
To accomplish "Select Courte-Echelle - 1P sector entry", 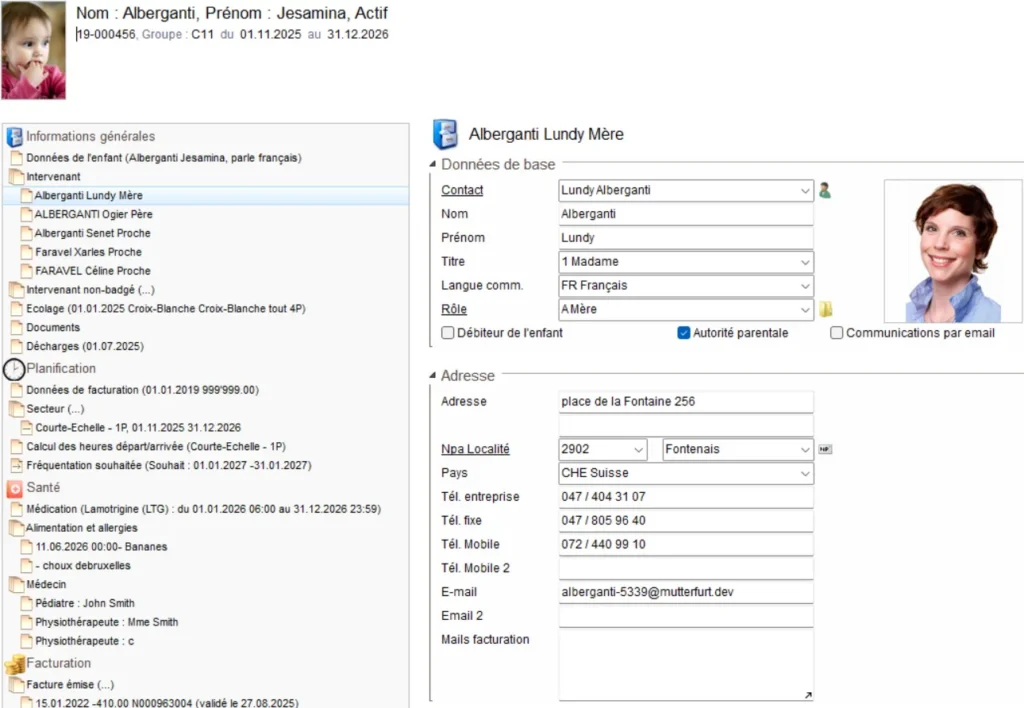I will pyautogui.click(x=138, y=428).
